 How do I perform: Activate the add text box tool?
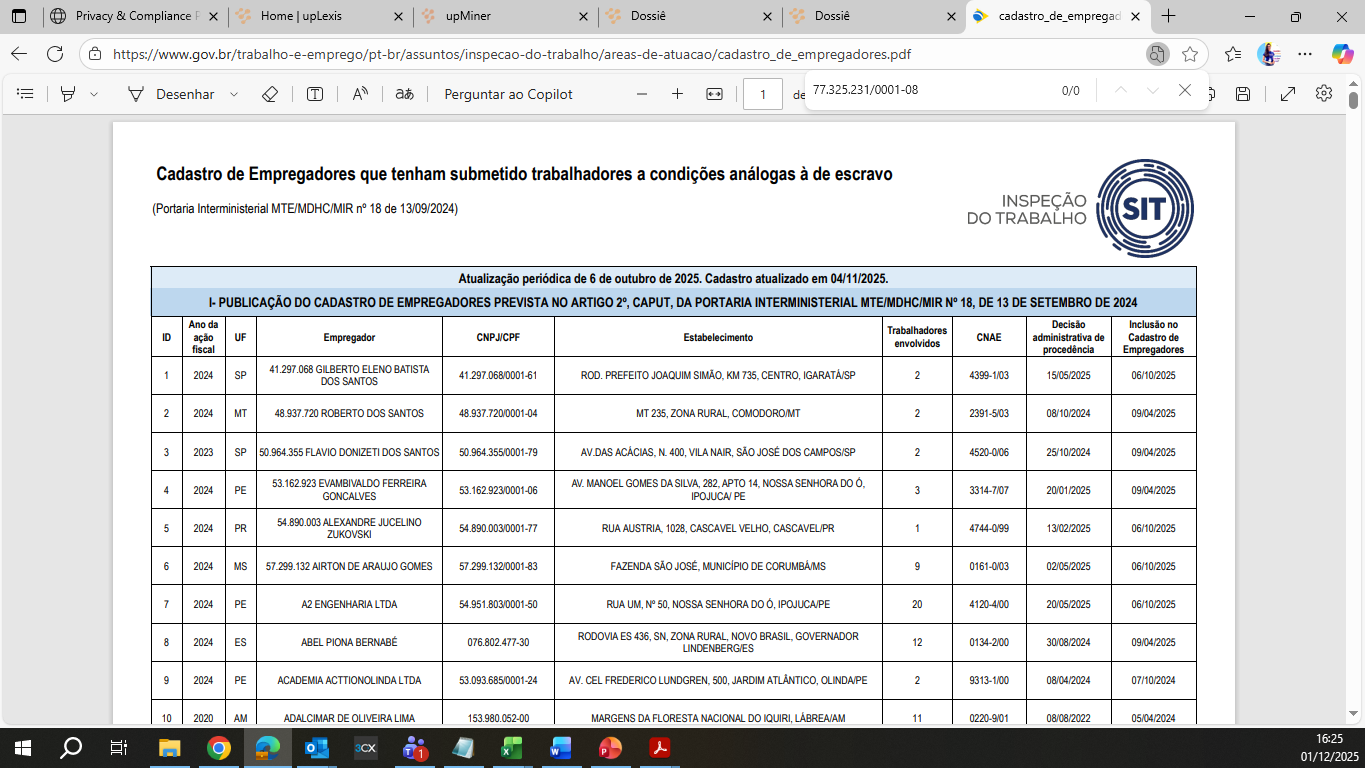[315, 94]
